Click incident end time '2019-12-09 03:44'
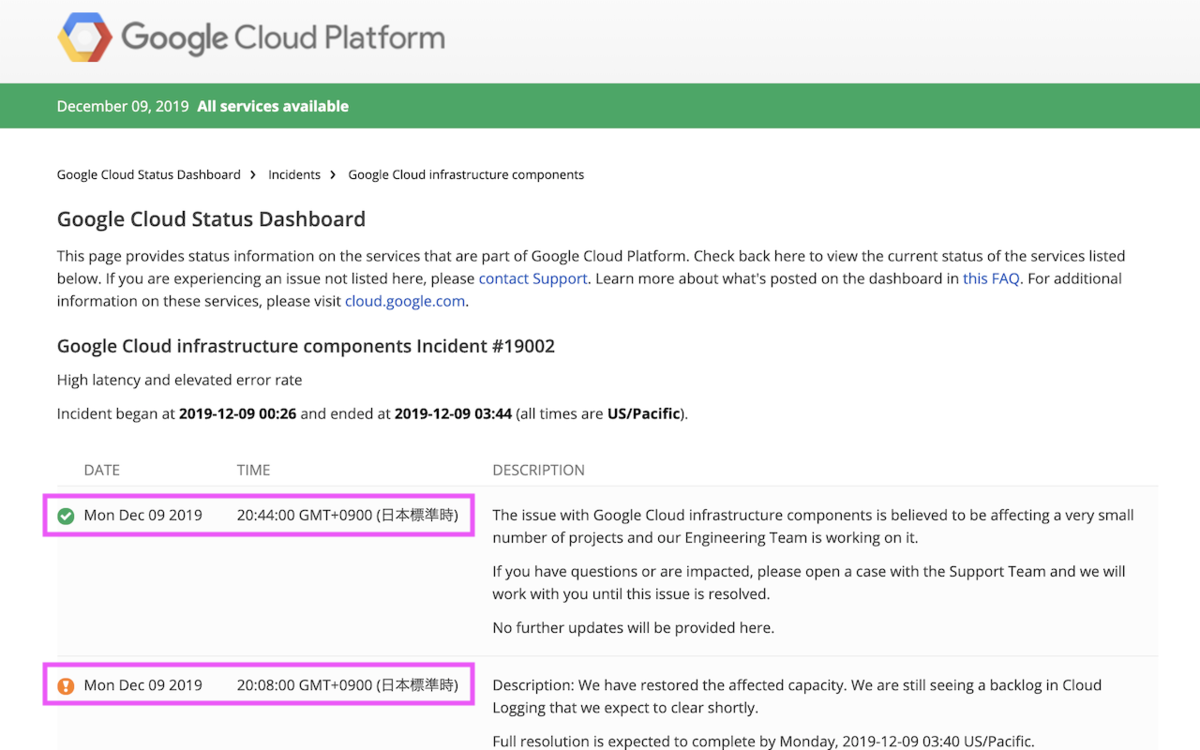This screenshot has height=750, width=1200. coord(453,413)
